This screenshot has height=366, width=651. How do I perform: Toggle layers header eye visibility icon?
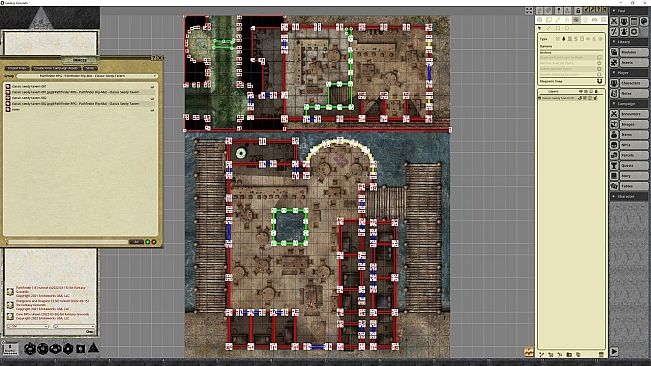581,91
